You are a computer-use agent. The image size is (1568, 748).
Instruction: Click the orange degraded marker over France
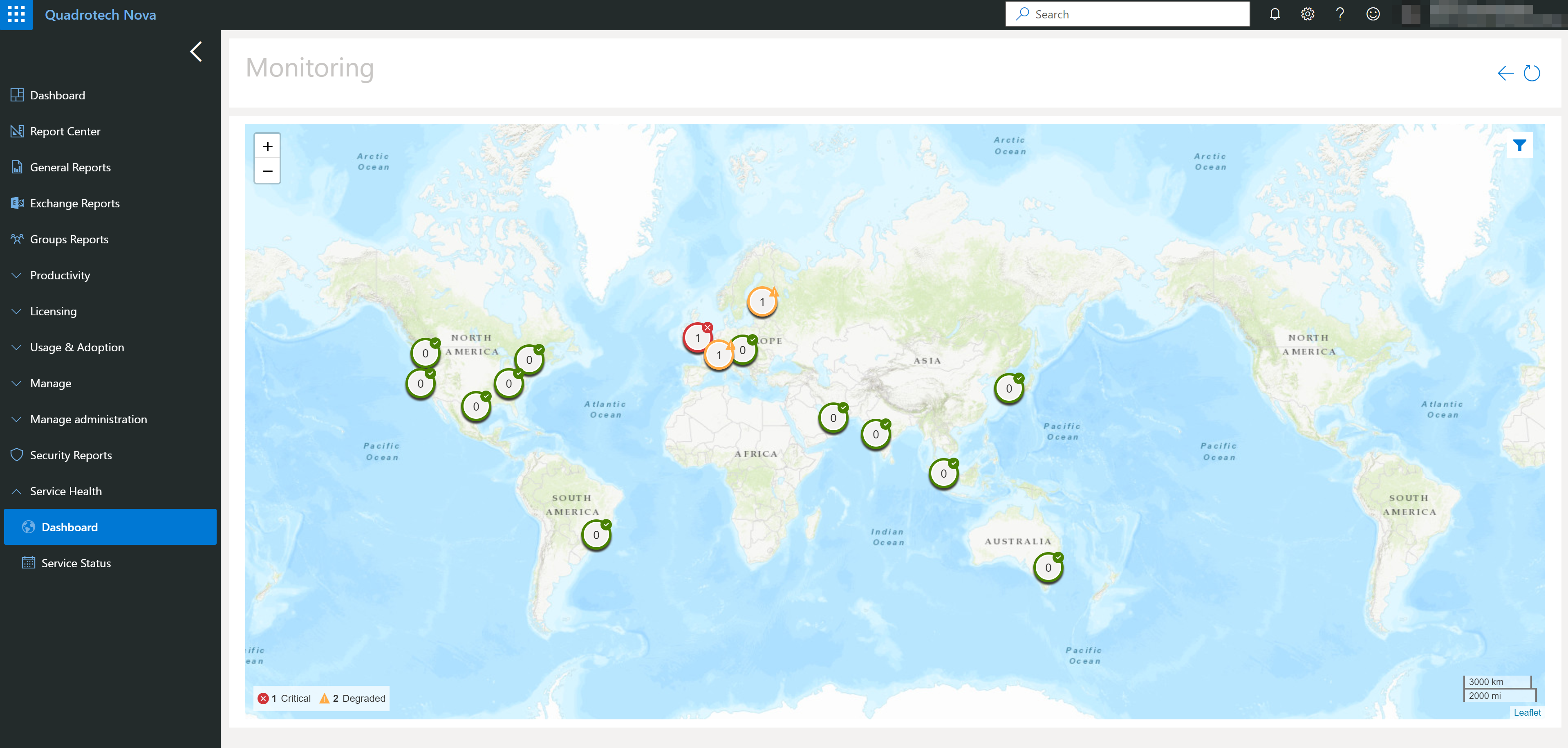719,355
